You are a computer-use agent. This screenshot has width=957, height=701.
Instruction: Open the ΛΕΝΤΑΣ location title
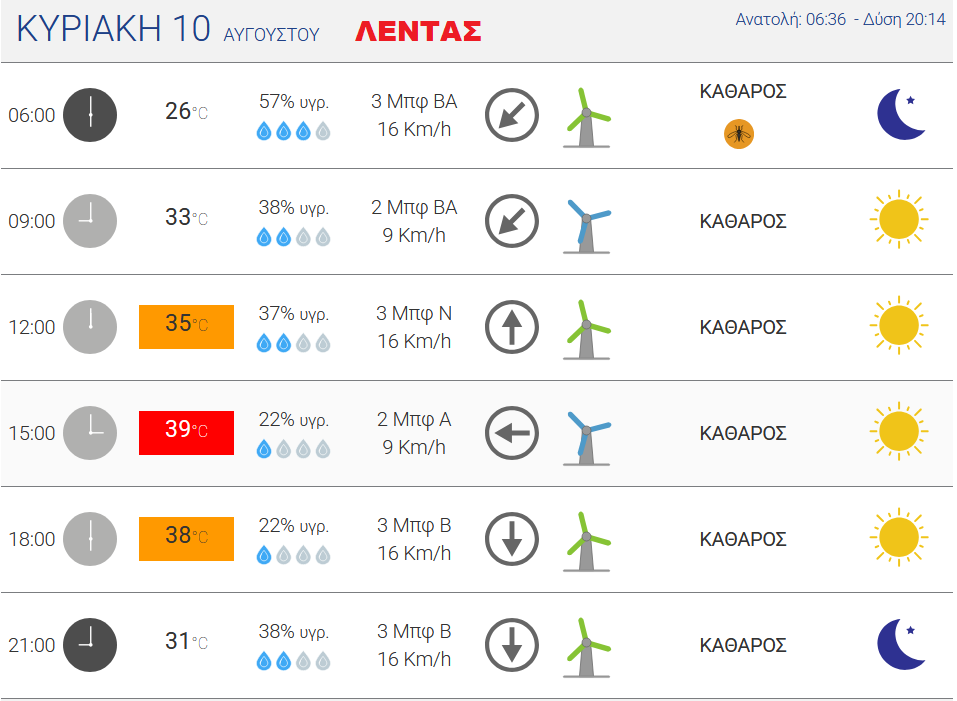pyautogui.click(x=418, y=31)
